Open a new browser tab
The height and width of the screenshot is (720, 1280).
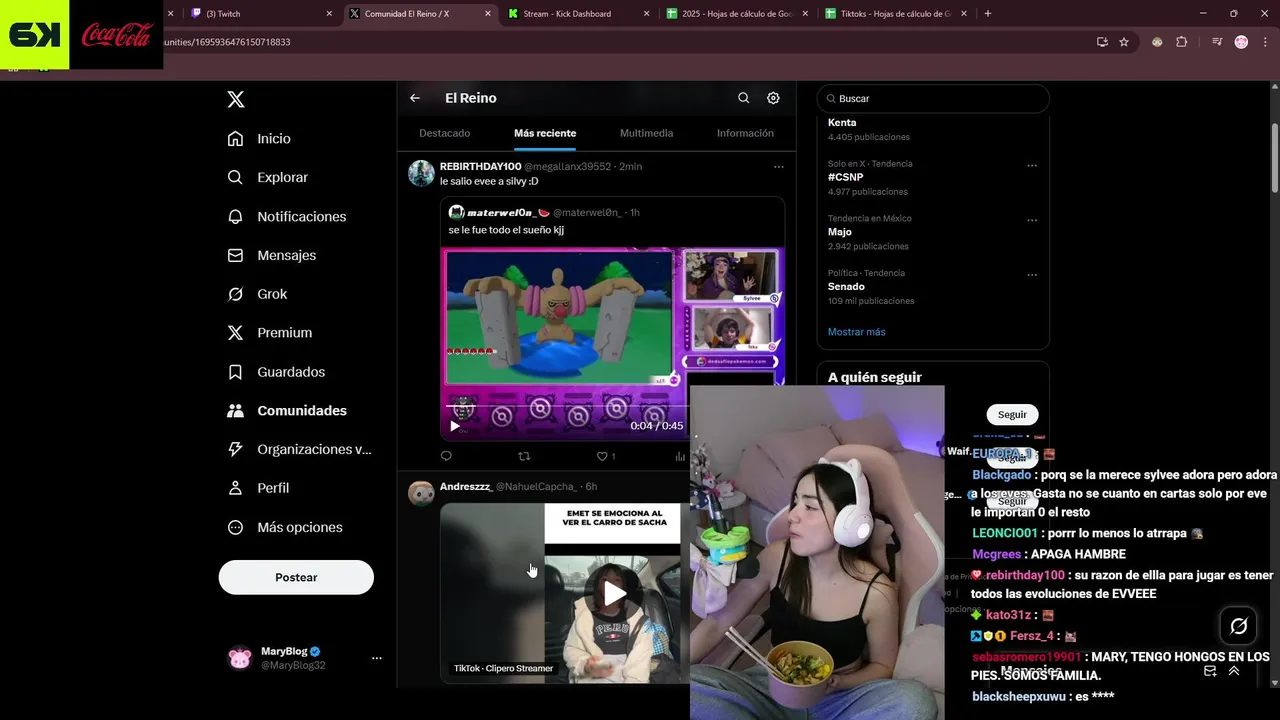[988, 14]
